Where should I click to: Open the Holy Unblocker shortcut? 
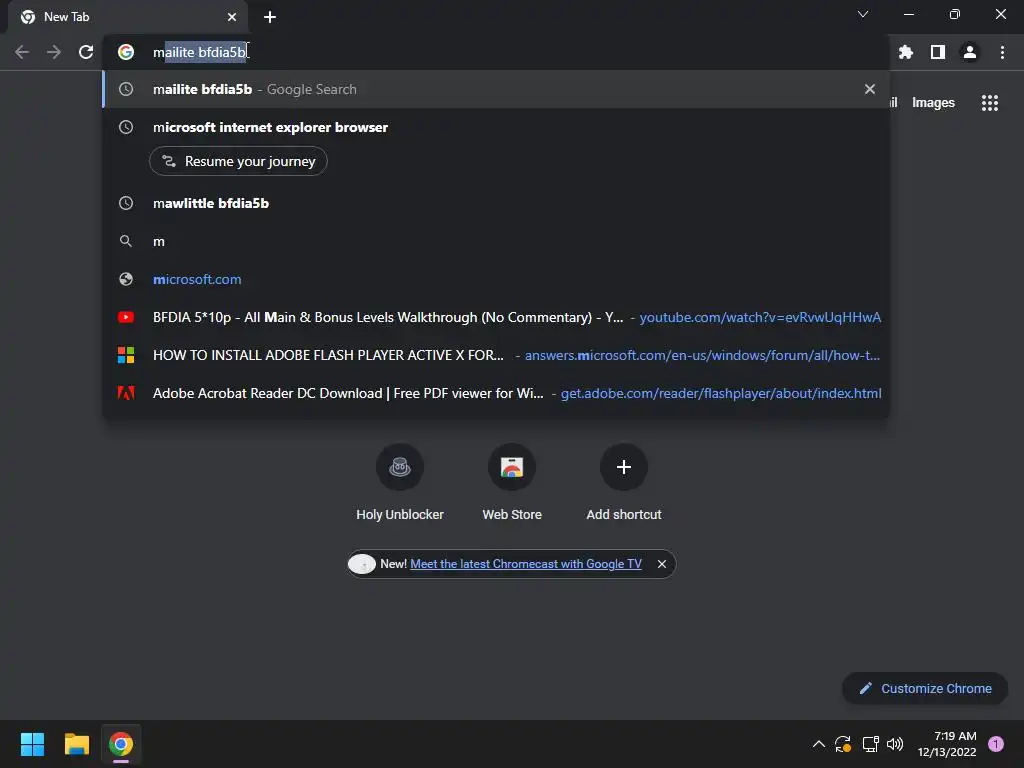click(x=400, y=482)
